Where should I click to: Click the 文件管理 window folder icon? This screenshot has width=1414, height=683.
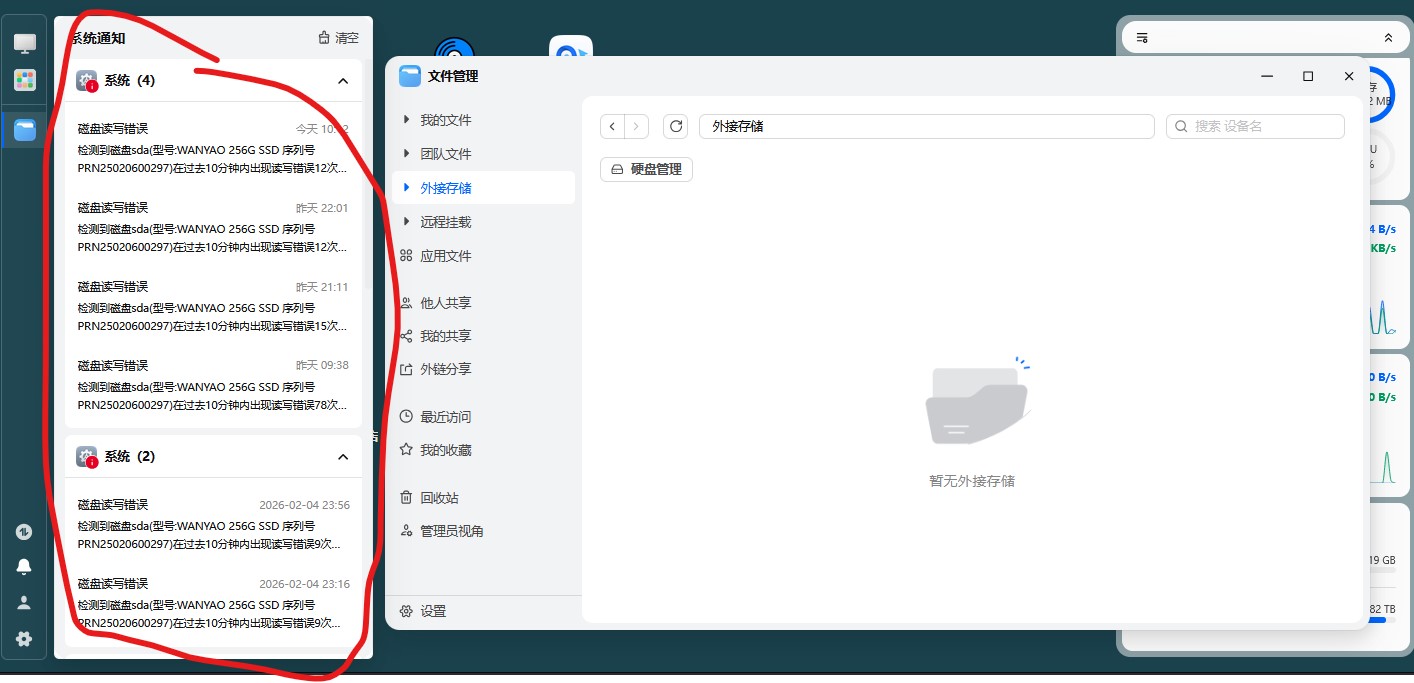pos(410,76)
